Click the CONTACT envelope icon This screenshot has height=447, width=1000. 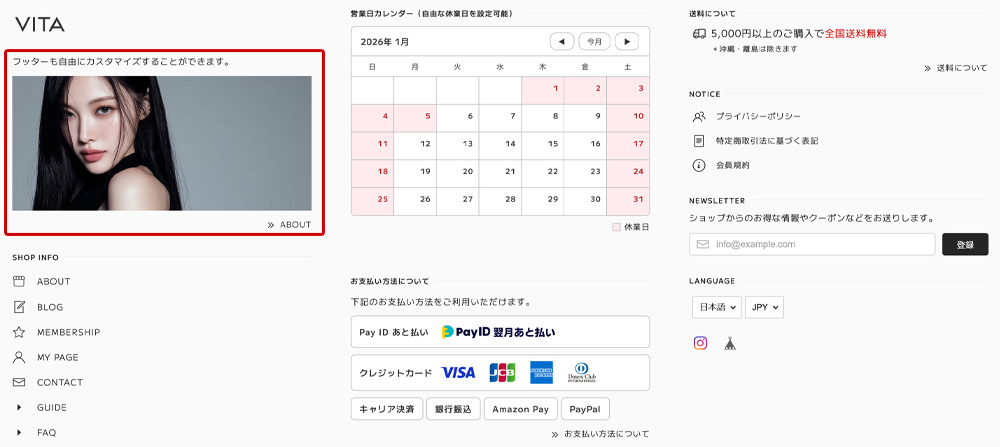[19, 382]
